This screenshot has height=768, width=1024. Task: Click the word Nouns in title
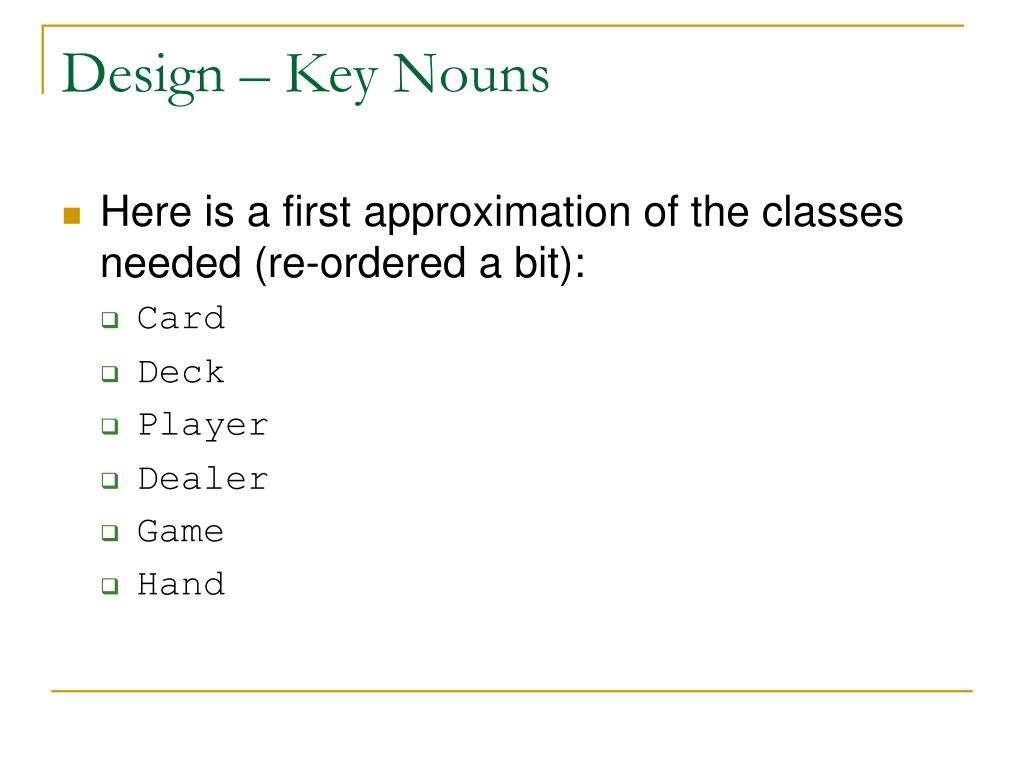pos(471,74)
